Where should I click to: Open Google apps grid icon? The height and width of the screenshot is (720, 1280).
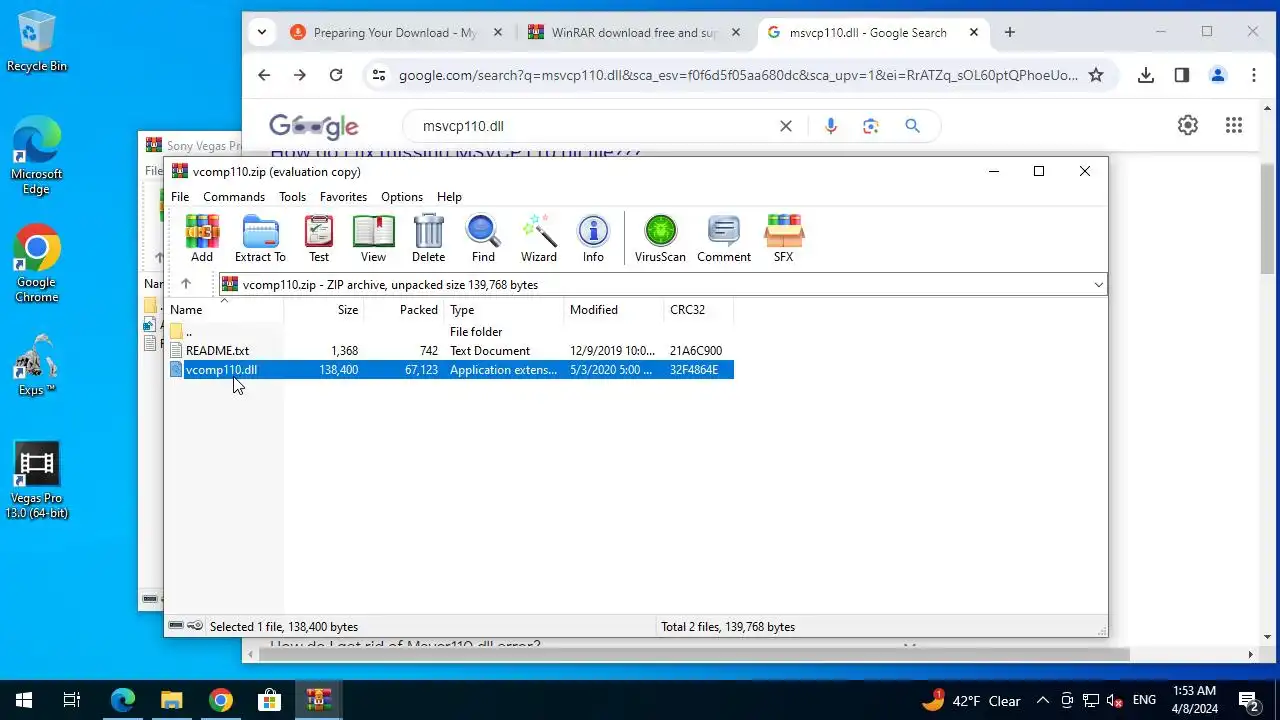coord(1234,125)
